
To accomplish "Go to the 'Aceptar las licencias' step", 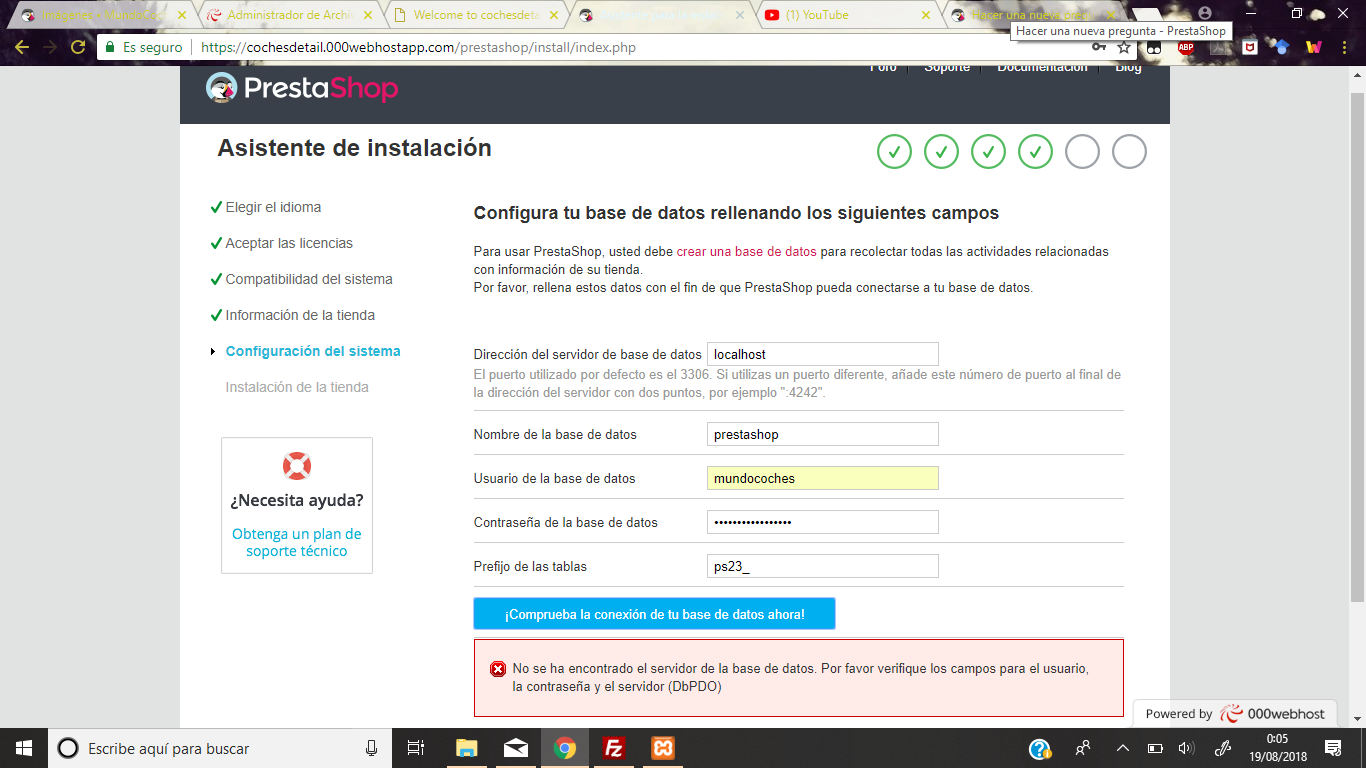I will tap(289, 243).
